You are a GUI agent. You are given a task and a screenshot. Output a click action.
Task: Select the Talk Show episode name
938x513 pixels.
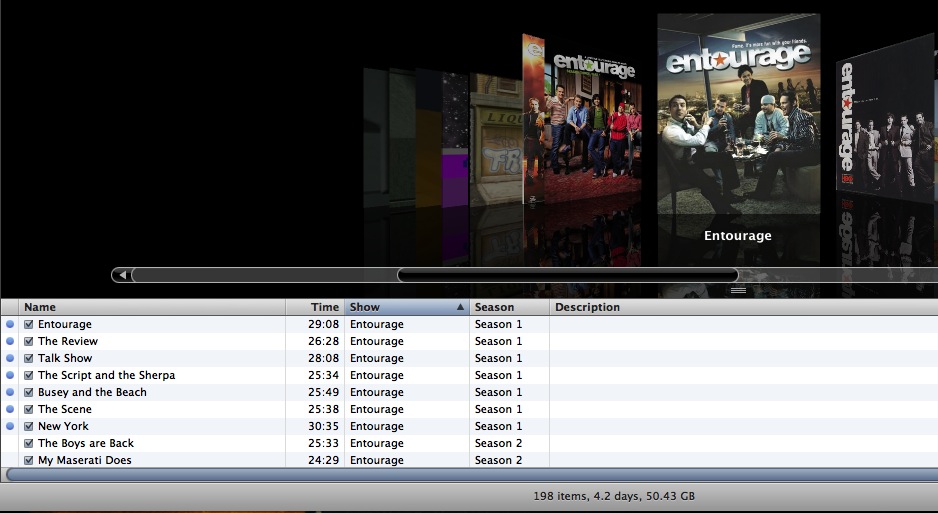coord(65,358)
